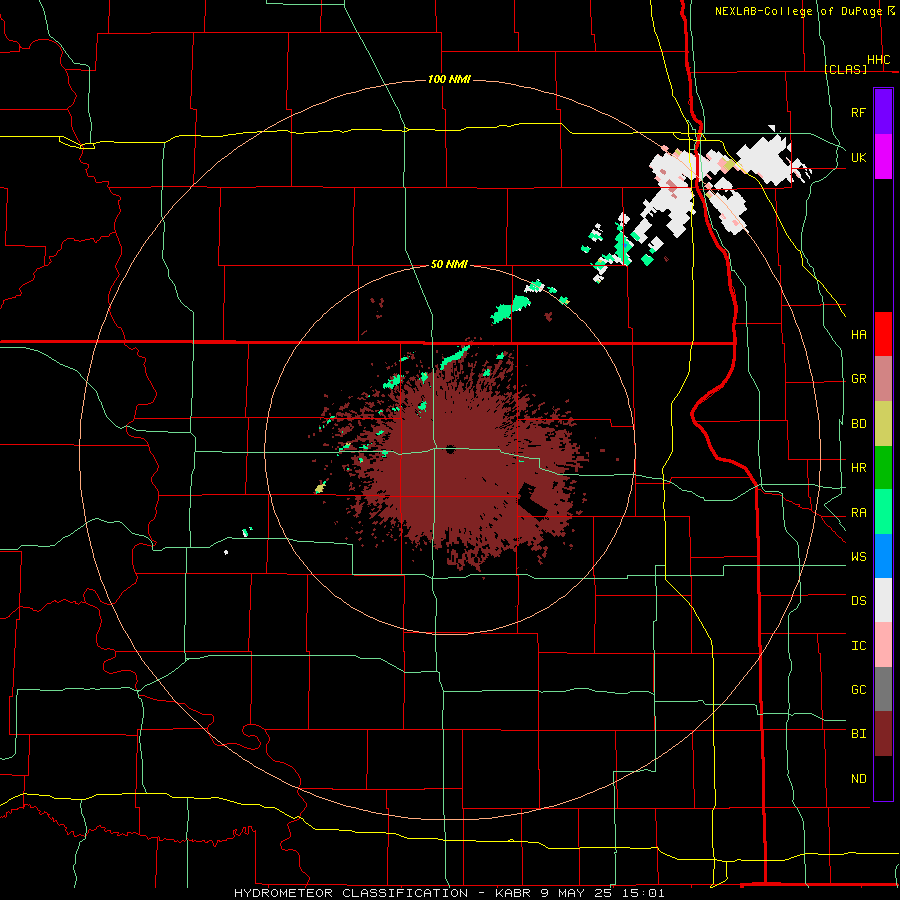The height and width of the screenshot is (900, 900).
Task: Click the dark red BI legend swatch
Action: click(x=883, y=734)
